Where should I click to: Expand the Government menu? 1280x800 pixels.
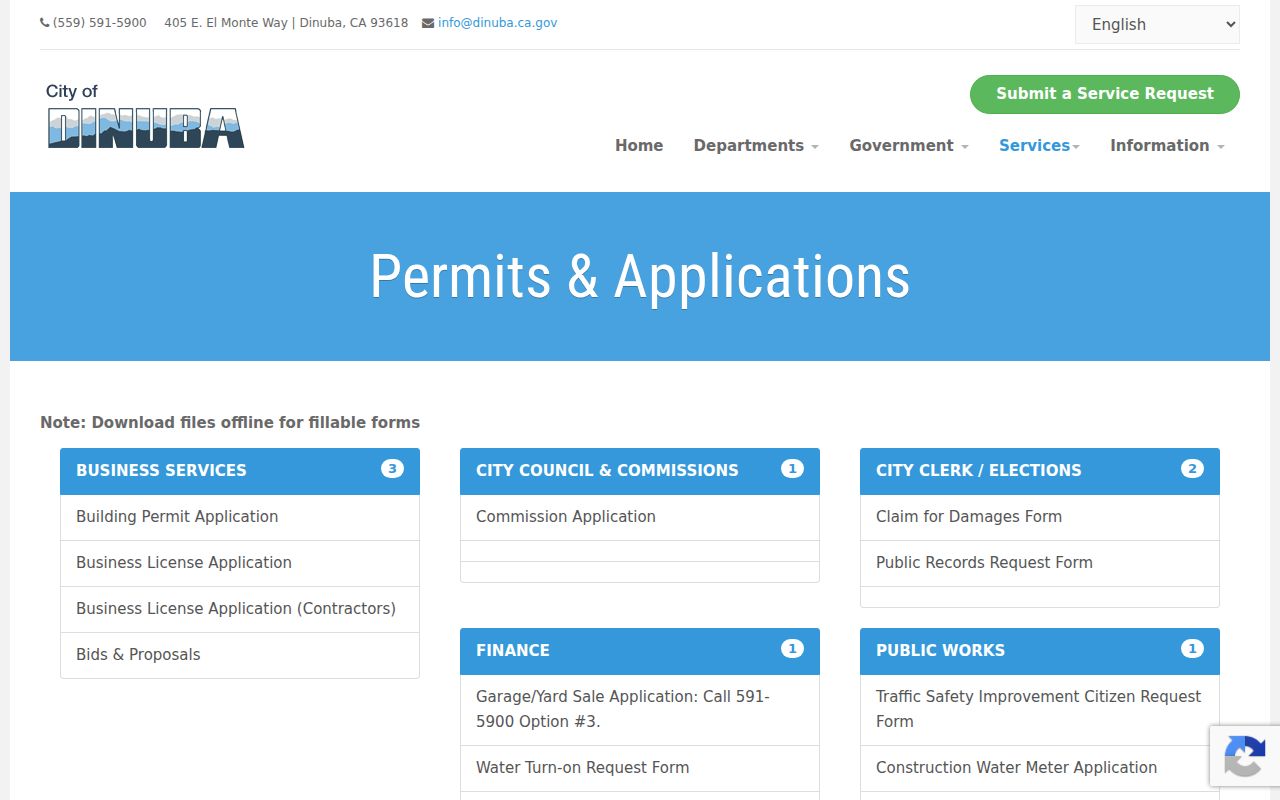[909, 145]
